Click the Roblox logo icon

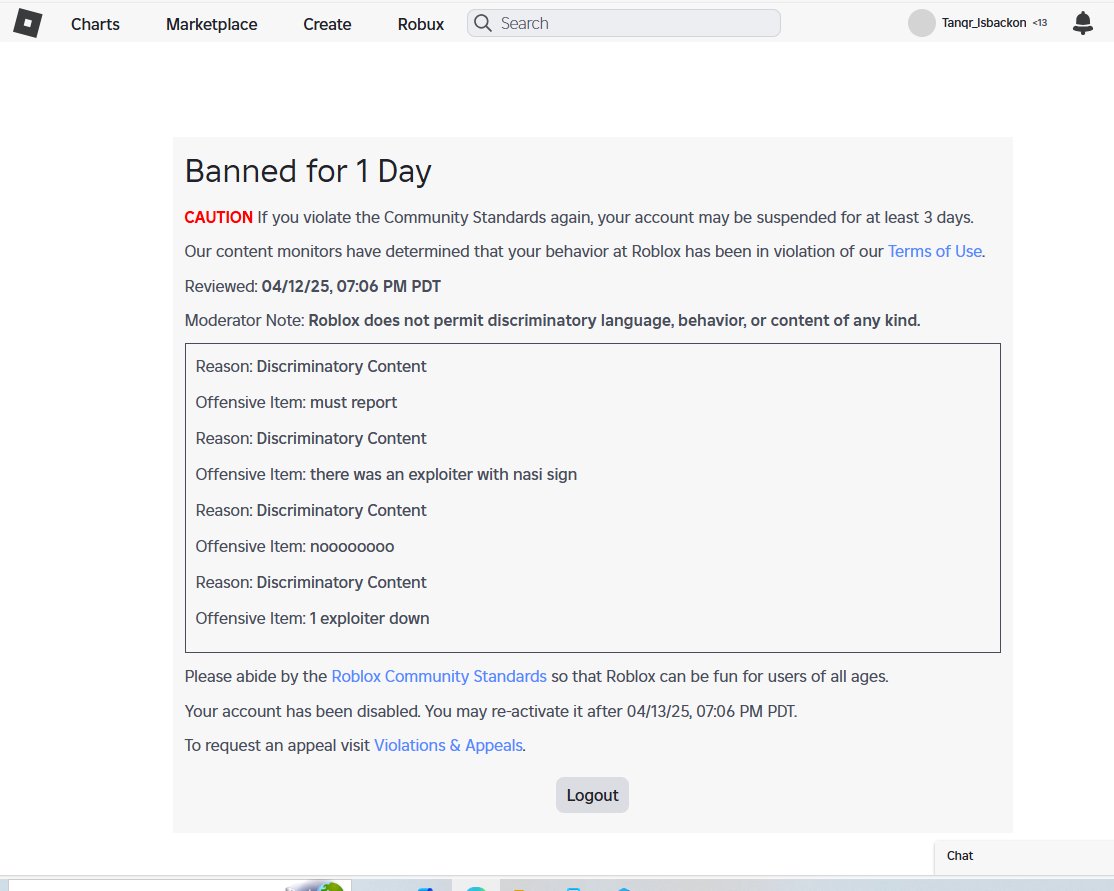[x=28, y=23]
